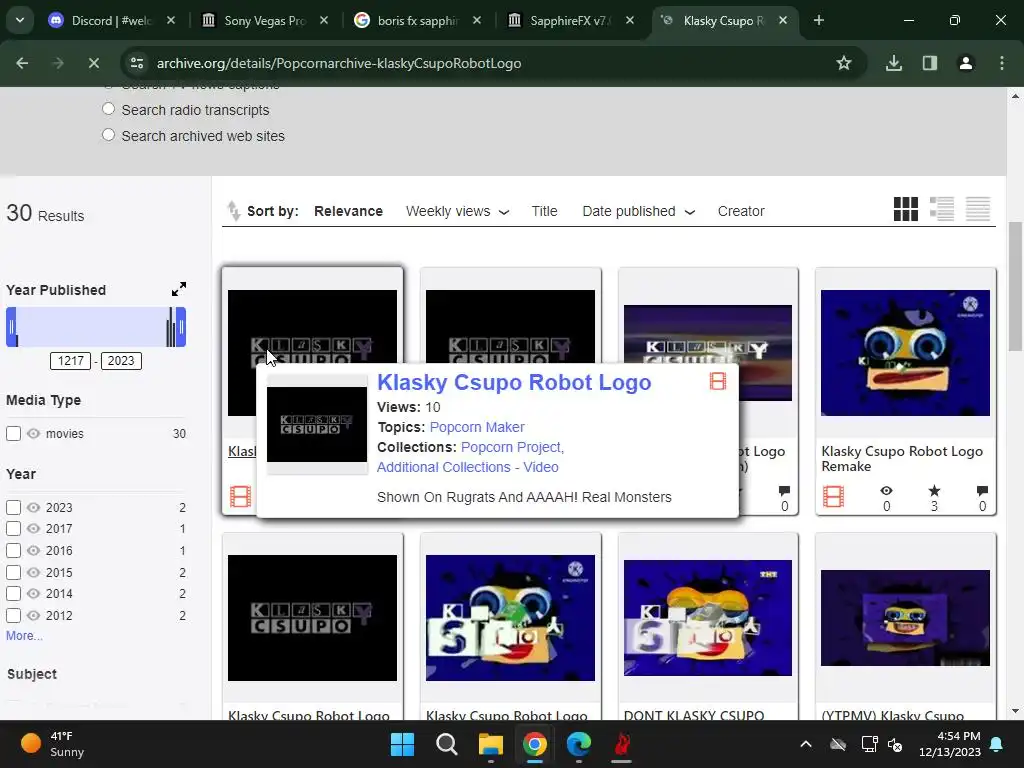Screen dimensions: 1024x768
Task: Edit the start year 1217 field
Action: 71,360
